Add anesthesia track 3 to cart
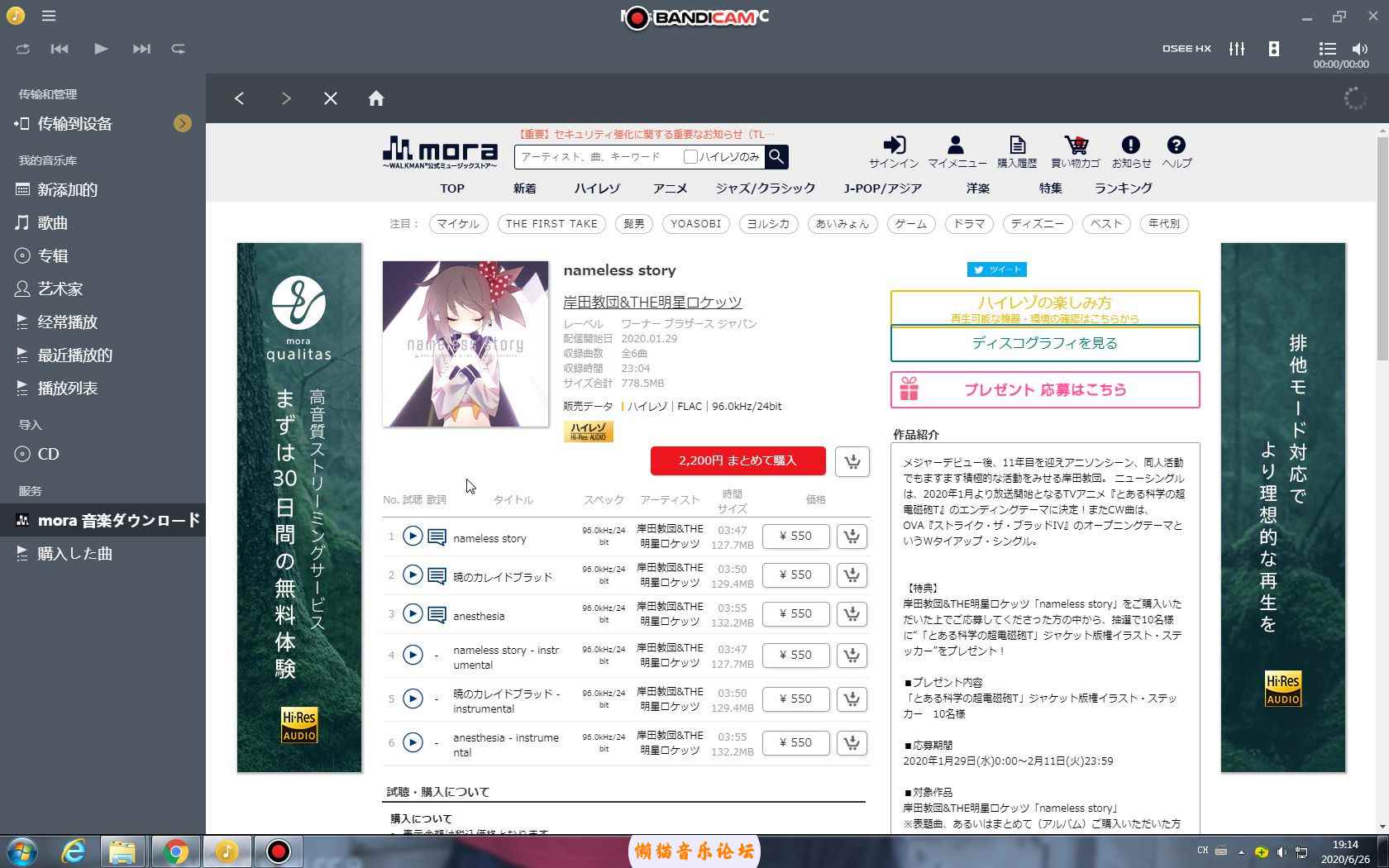 (852, 613)
